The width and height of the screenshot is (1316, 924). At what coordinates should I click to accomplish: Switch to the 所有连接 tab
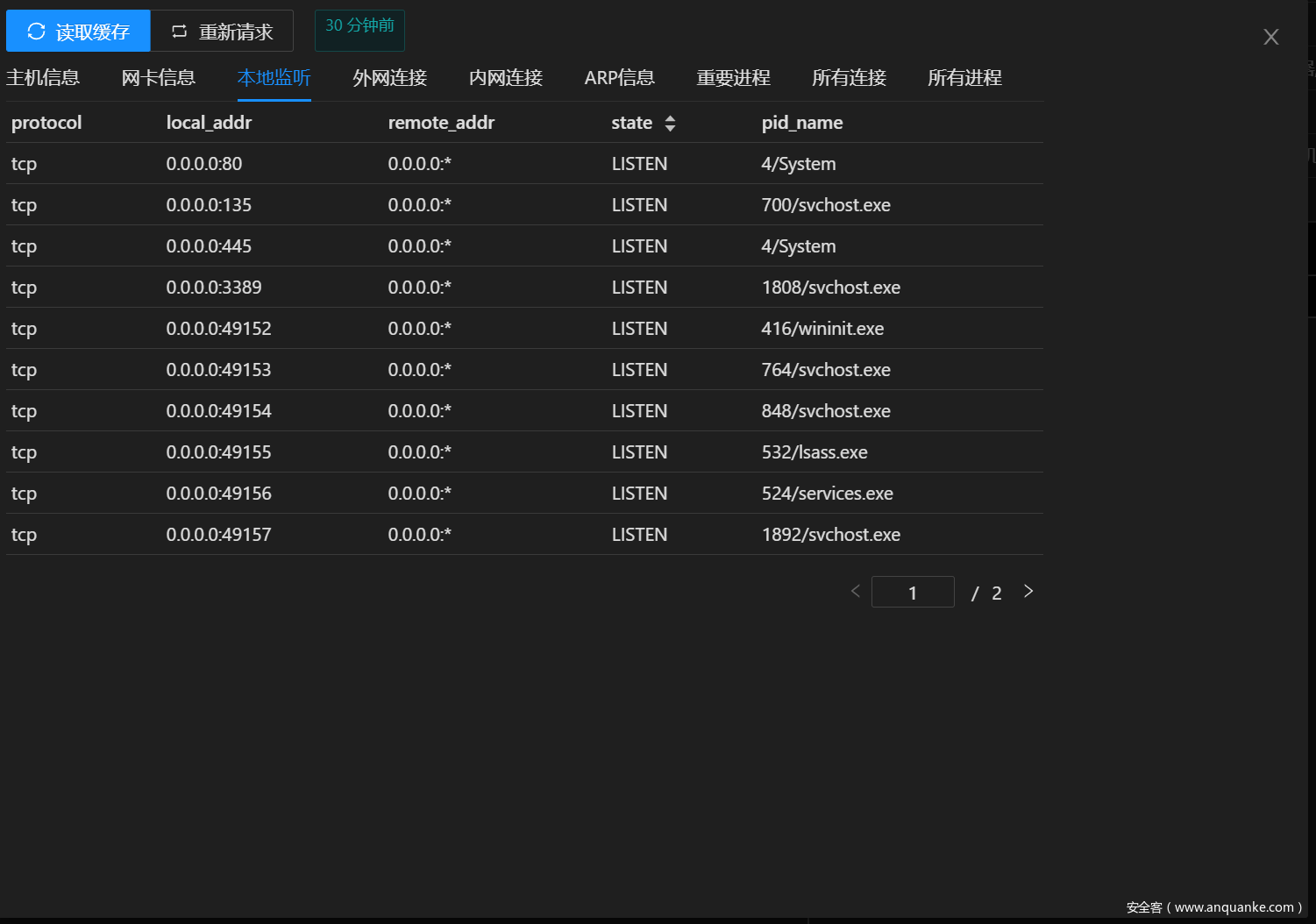coord(850,78)
